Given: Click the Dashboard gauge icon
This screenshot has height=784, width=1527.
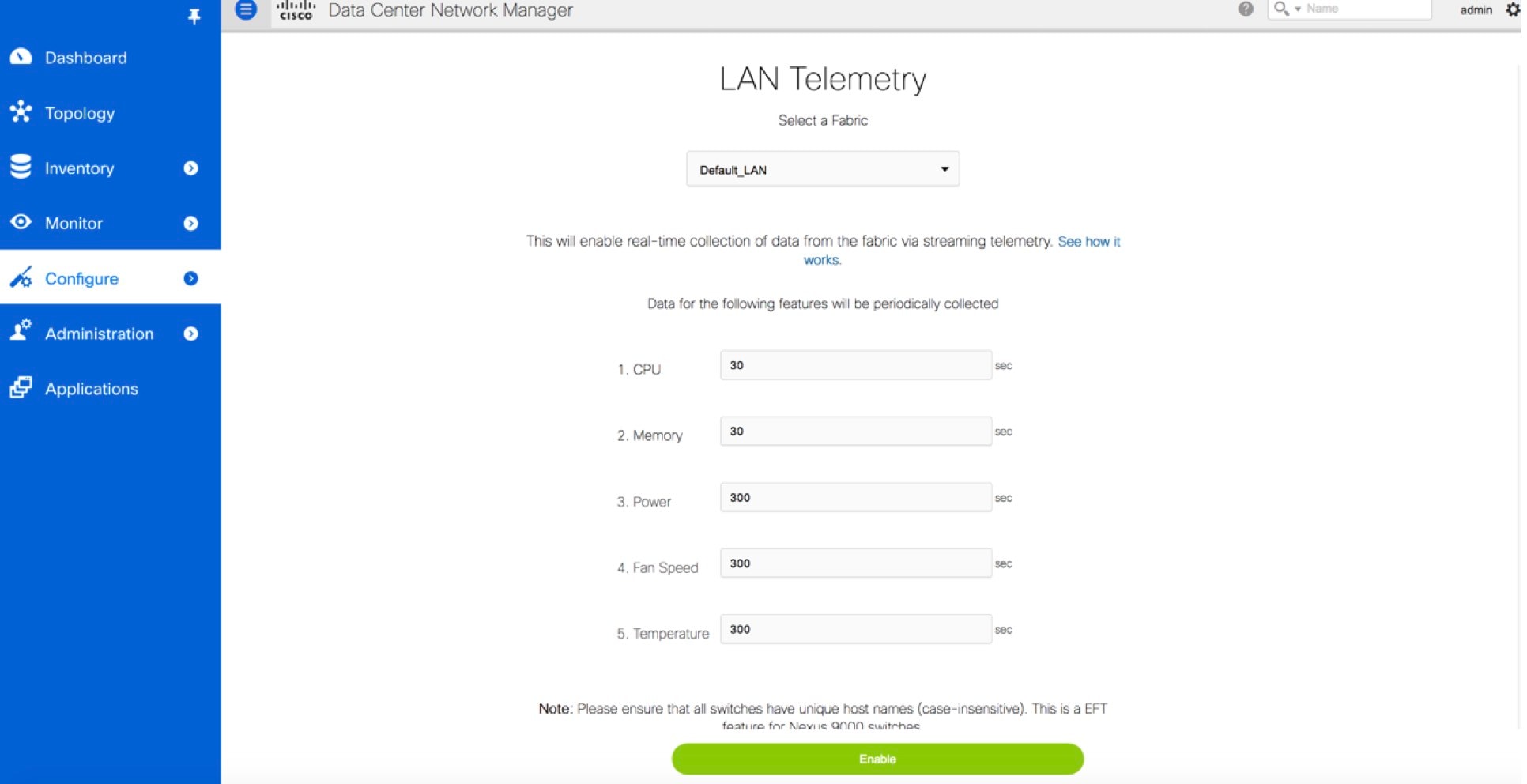Looking at the screenshot, I should tap(21, 57).
